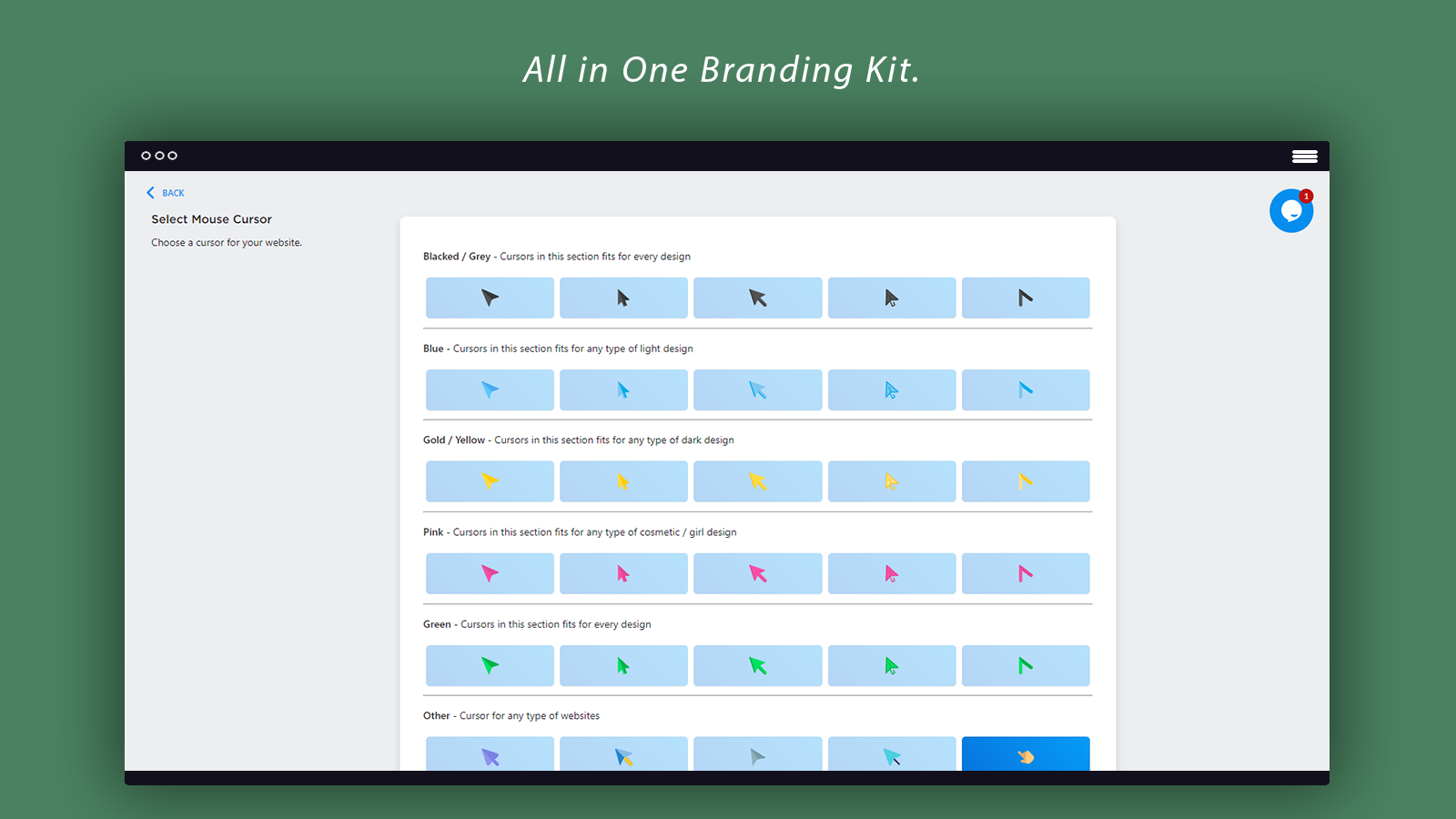Screen dimensions: 1456x819
Task: Pick fifth Gold / Yellow cursor
Action: point(1026,481)
